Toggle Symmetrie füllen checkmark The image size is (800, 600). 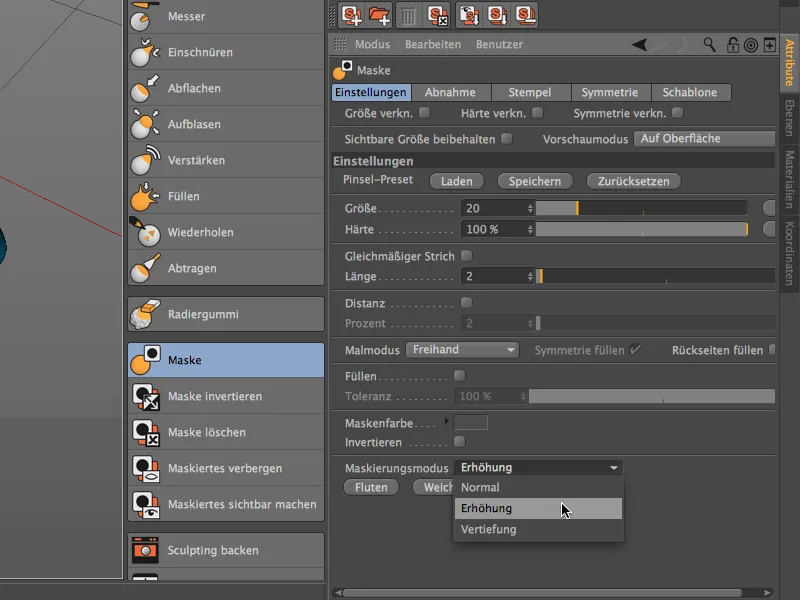tap(635, 349)
